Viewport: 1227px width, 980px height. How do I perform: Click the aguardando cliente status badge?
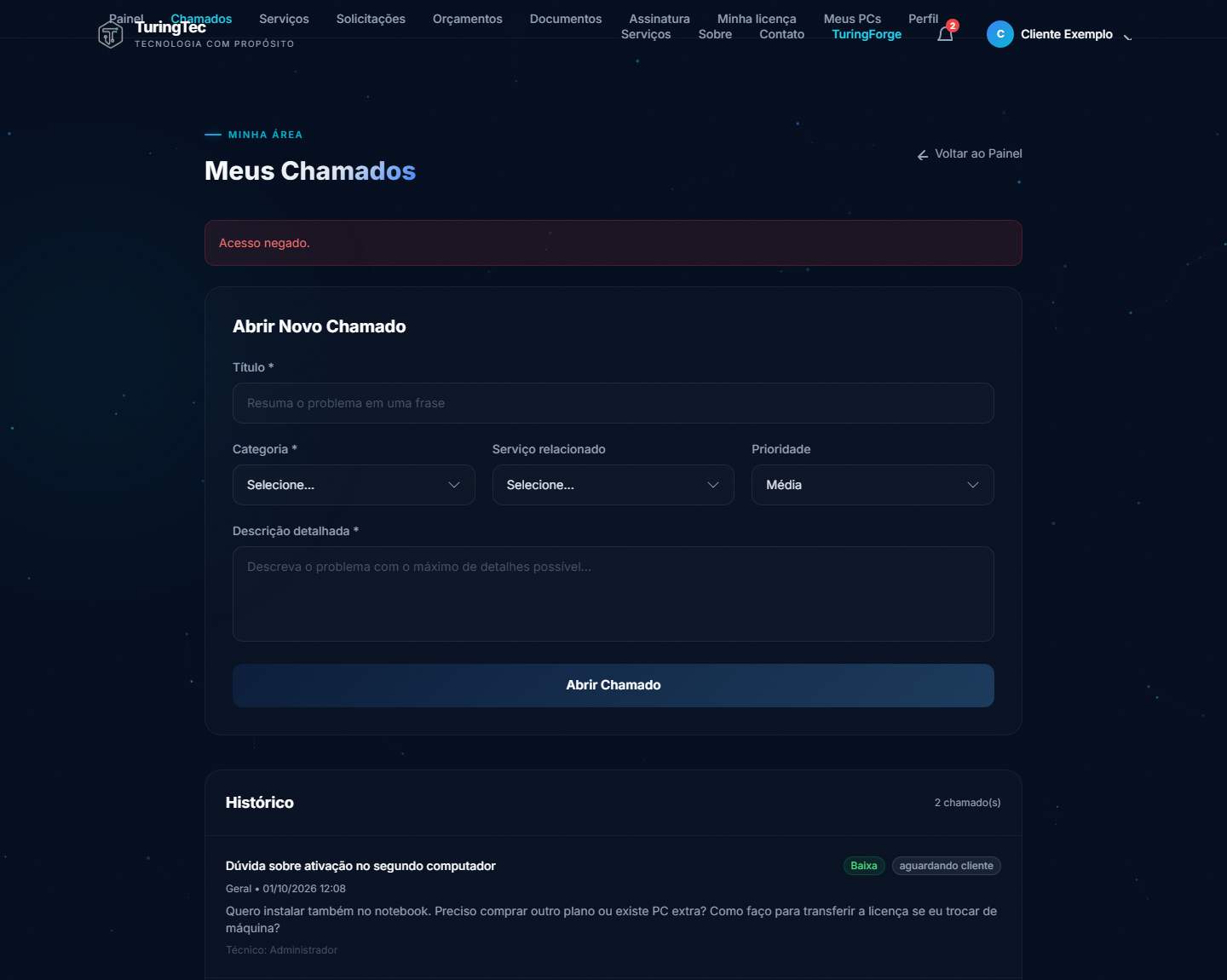pyautogui.click(x=947, y=866)
